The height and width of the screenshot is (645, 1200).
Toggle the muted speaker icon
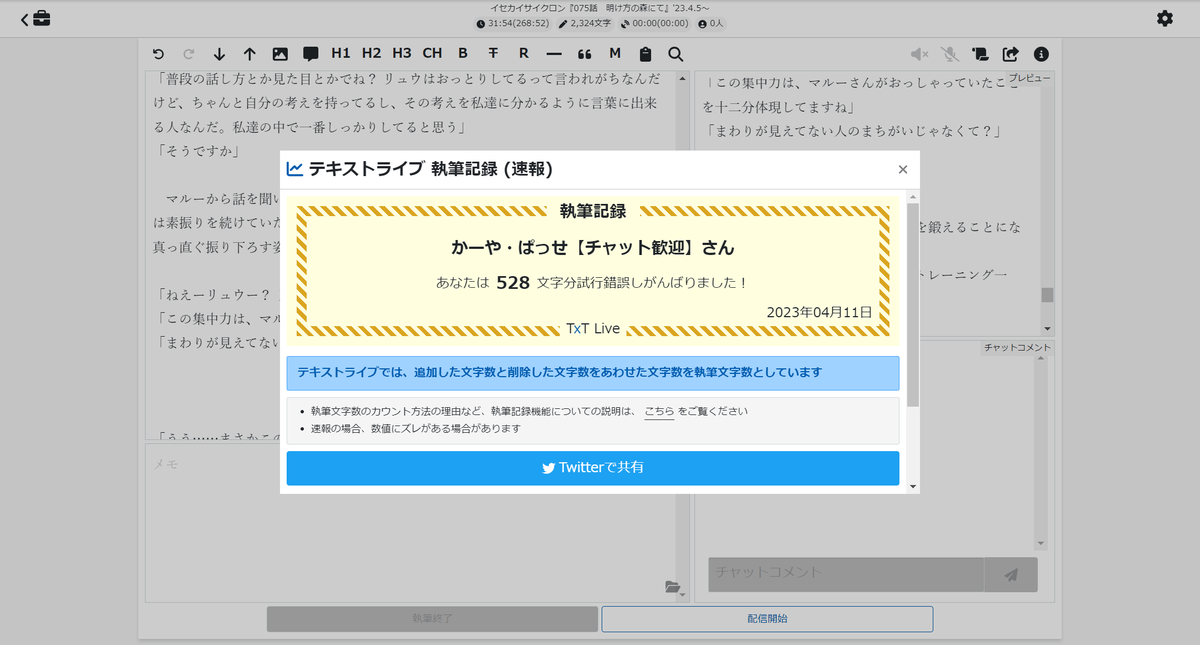point(919,54)
